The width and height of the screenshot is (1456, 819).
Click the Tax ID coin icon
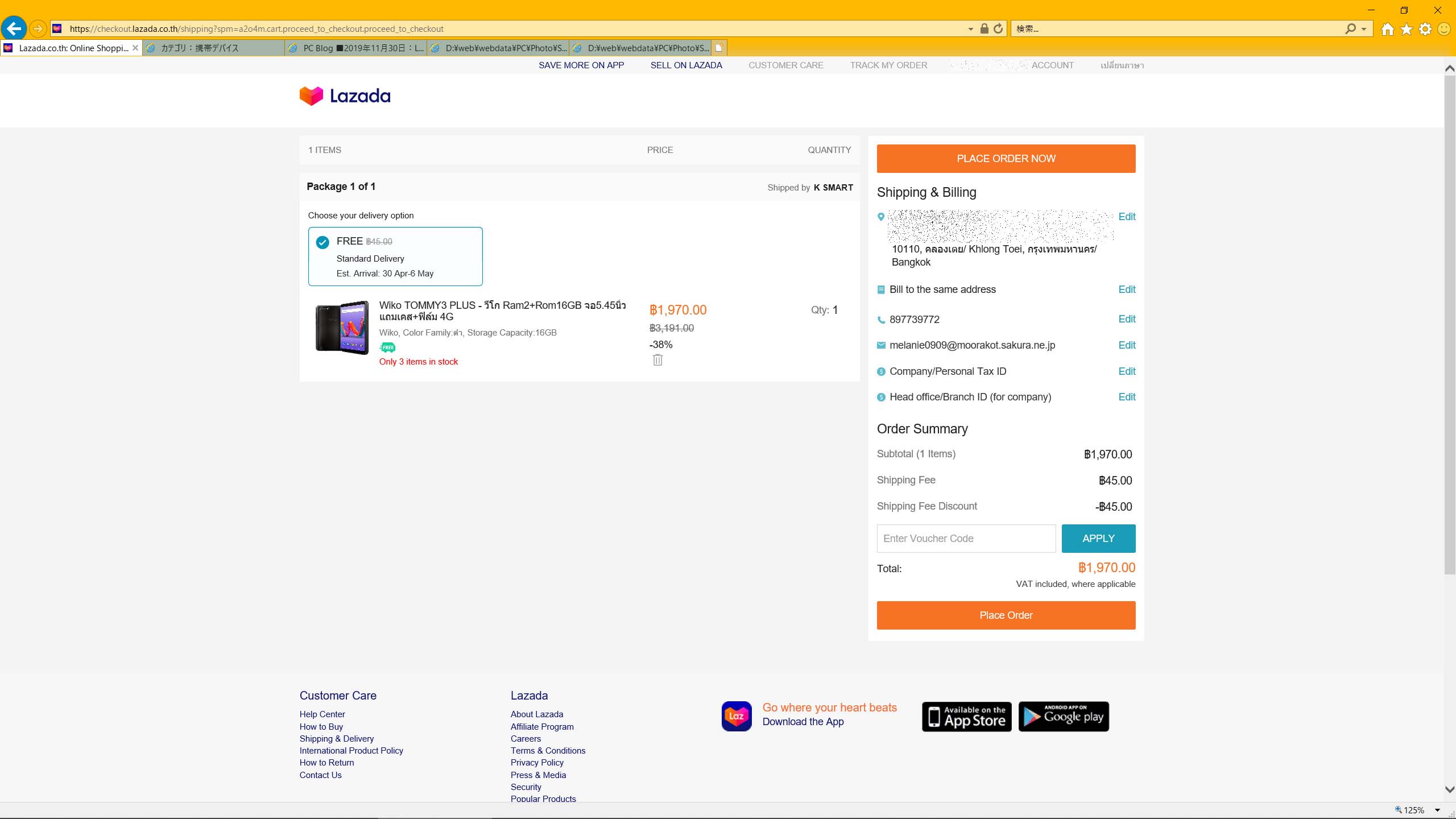[x=881, y=371]
